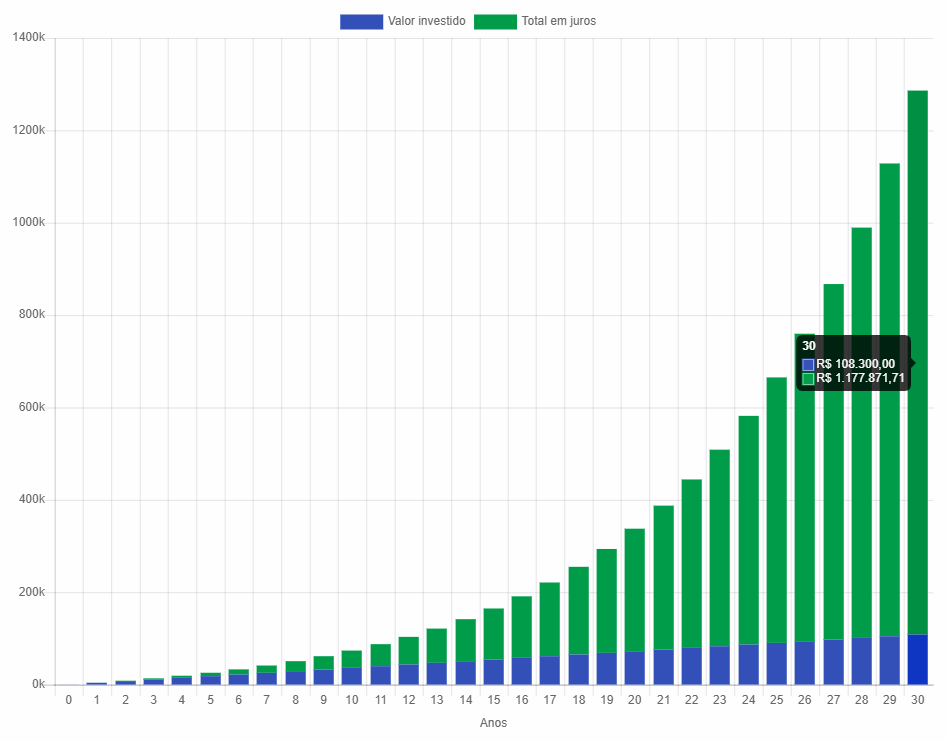Select the green bar for year 19

click(606, 601)
